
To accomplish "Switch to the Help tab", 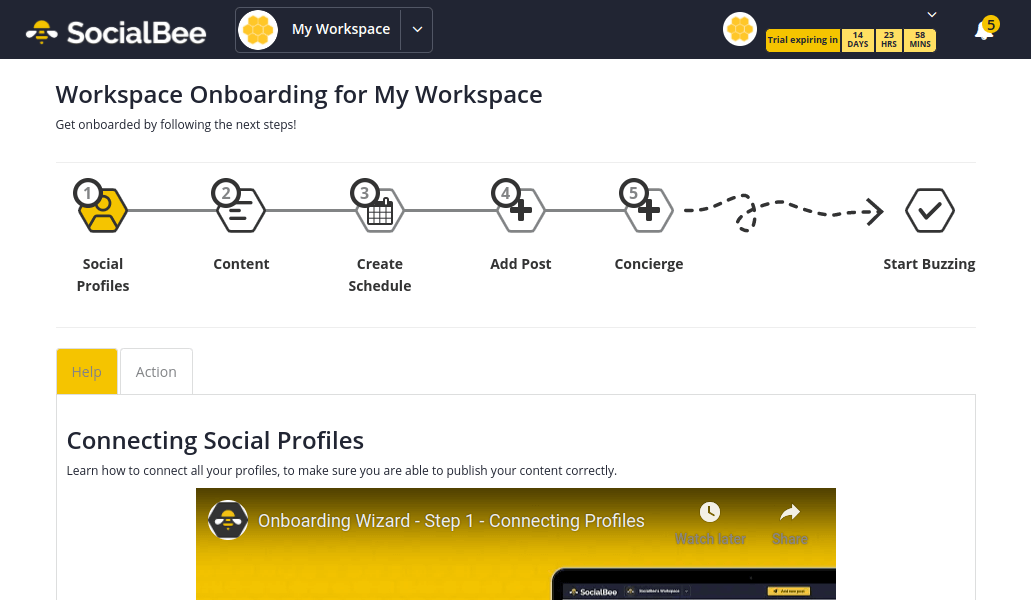I will pos(87,372).
